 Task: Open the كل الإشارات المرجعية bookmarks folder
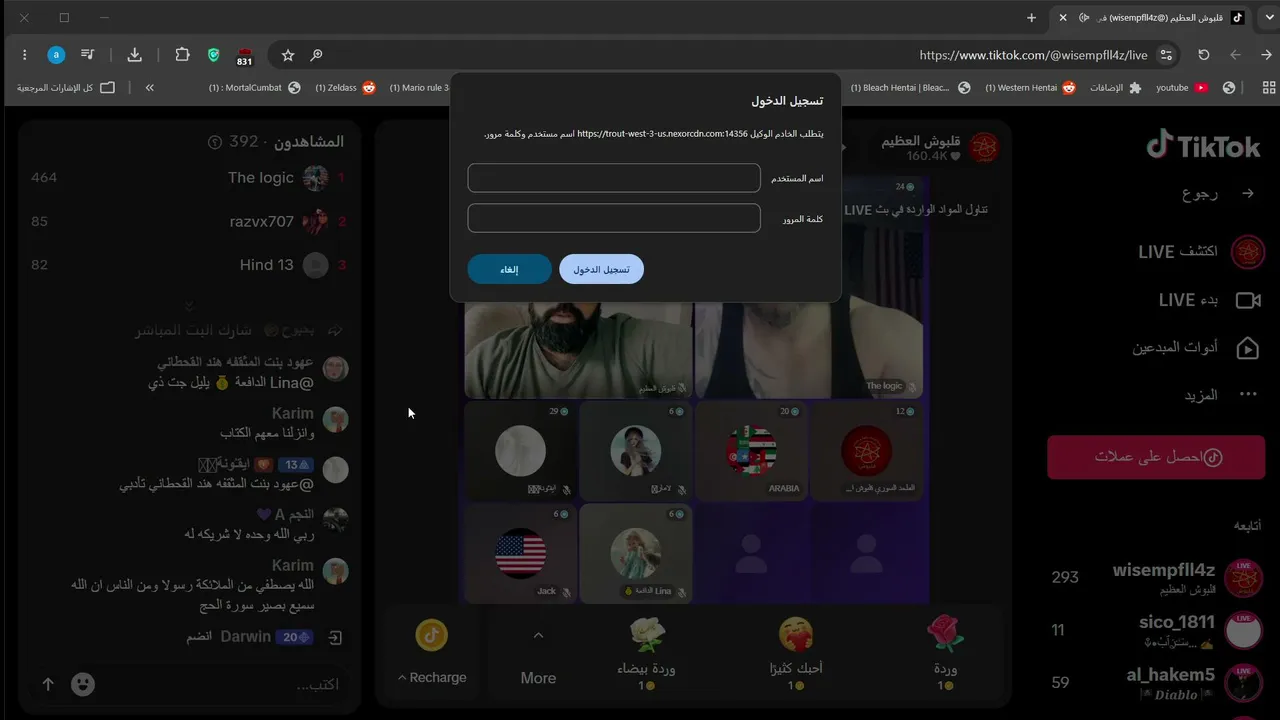[x=66, y=87]
